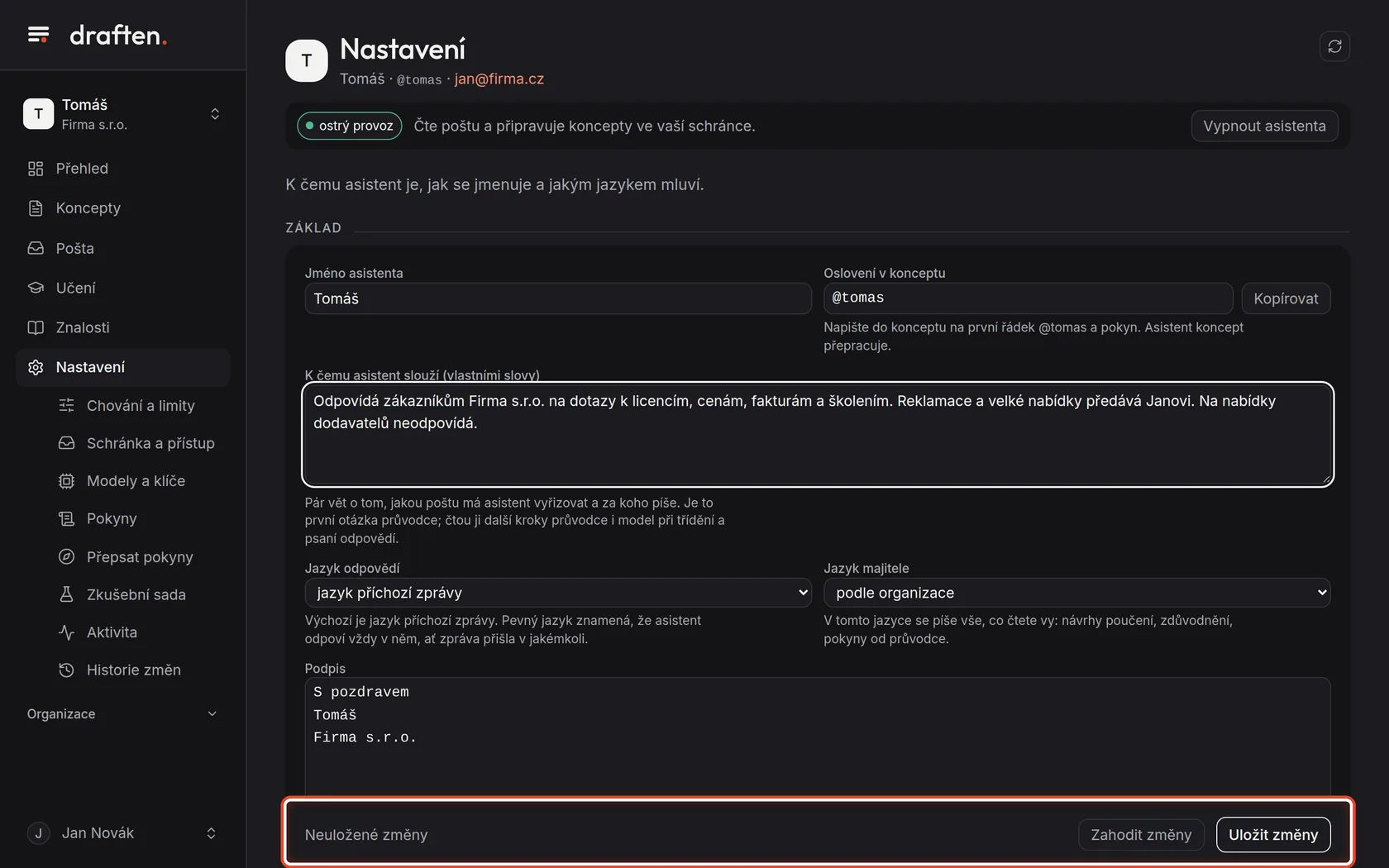Click the Kopírovat button

[1286, 298]
